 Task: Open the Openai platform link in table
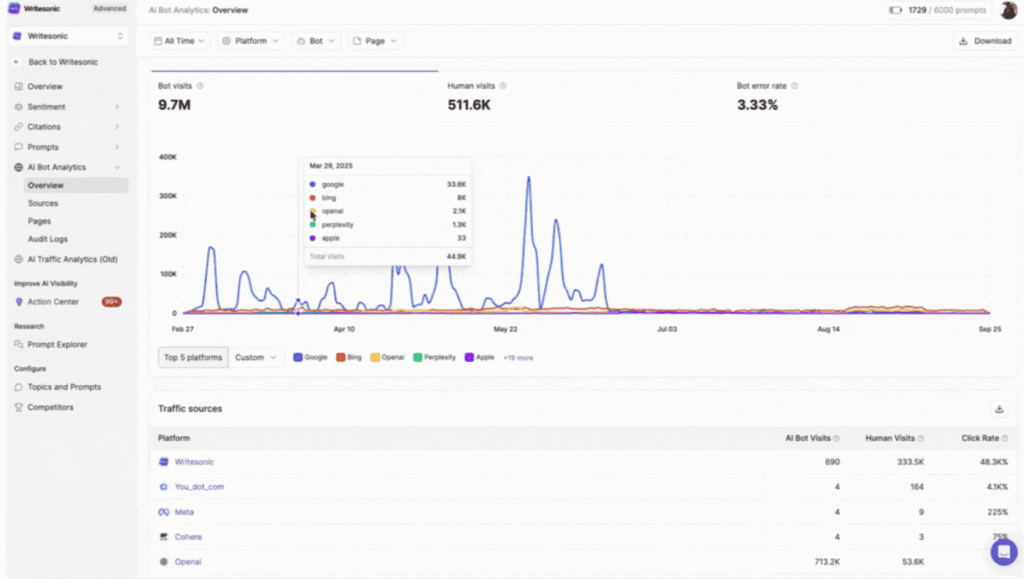click(x=188, y=561)
